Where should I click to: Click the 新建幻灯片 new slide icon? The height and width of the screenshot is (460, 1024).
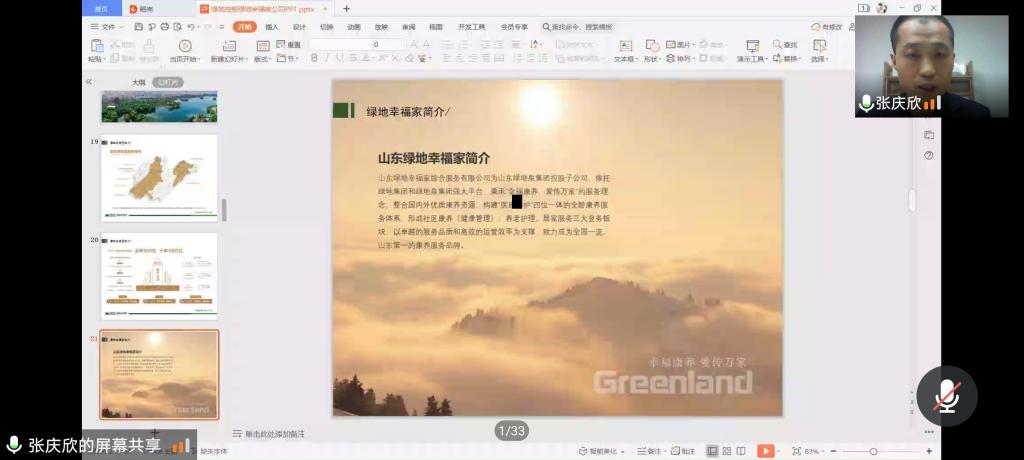pos(229,45)
